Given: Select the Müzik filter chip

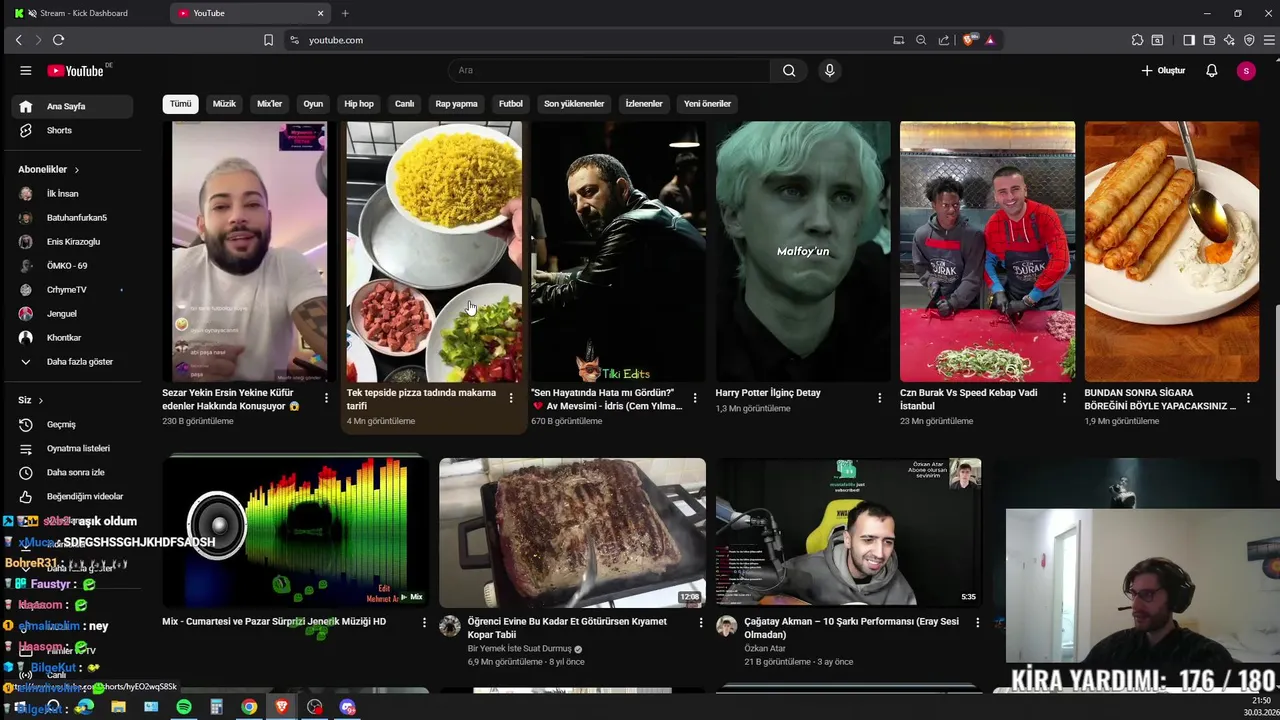Looking at the screenshot, I should pos(224,104).
